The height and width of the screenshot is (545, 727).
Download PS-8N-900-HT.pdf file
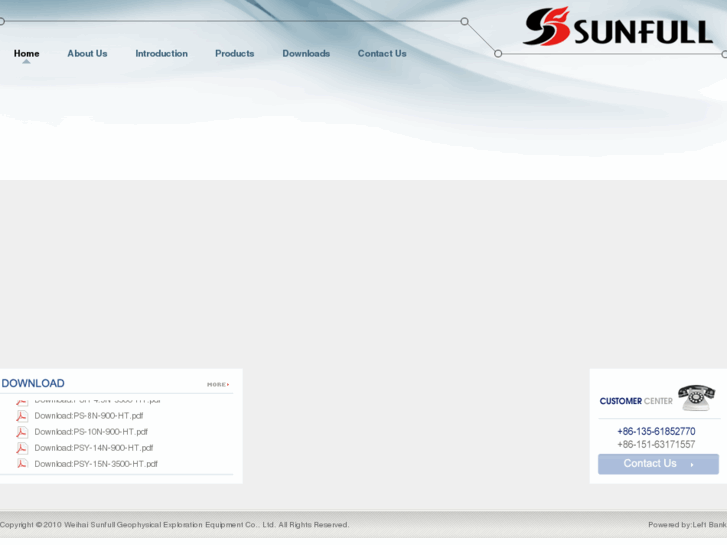(x=89, y=416)
